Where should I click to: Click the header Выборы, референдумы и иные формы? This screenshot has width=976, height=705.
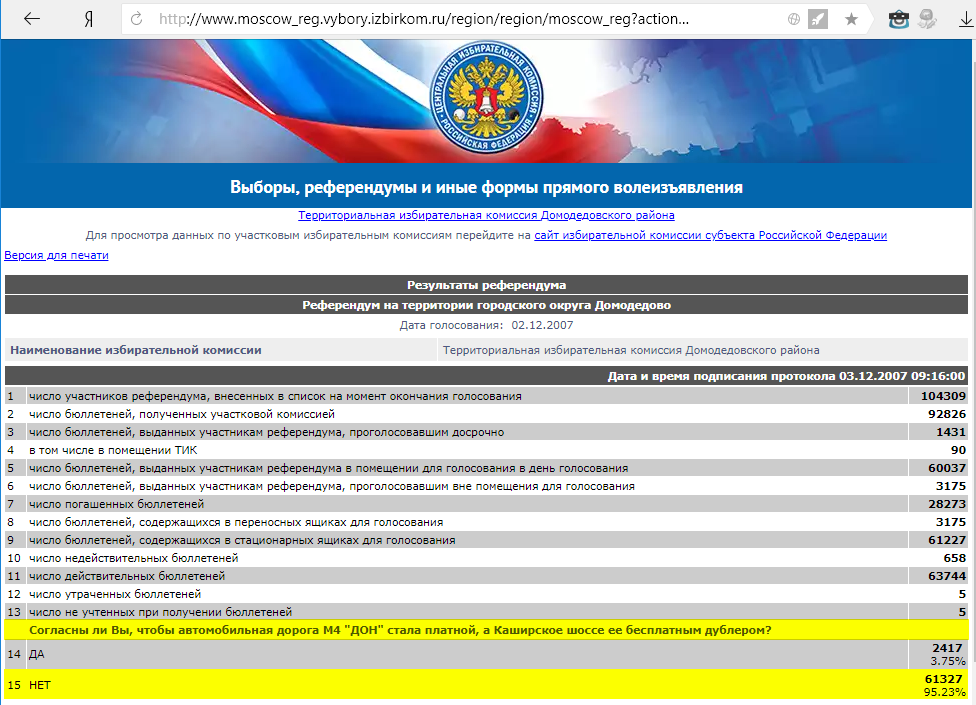[486, 187]
